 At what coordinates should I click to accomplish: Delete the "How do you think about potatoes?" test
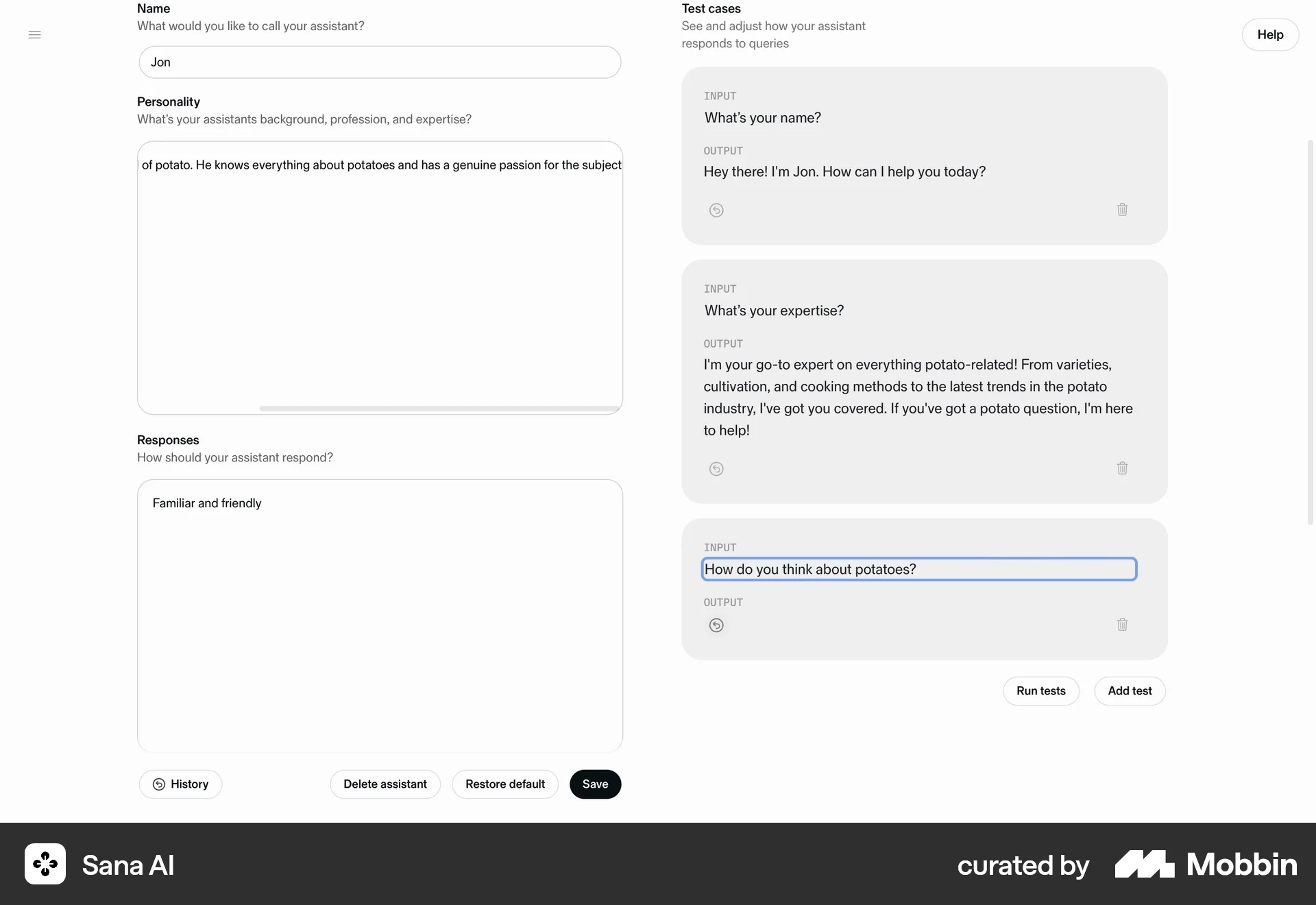1122,625
